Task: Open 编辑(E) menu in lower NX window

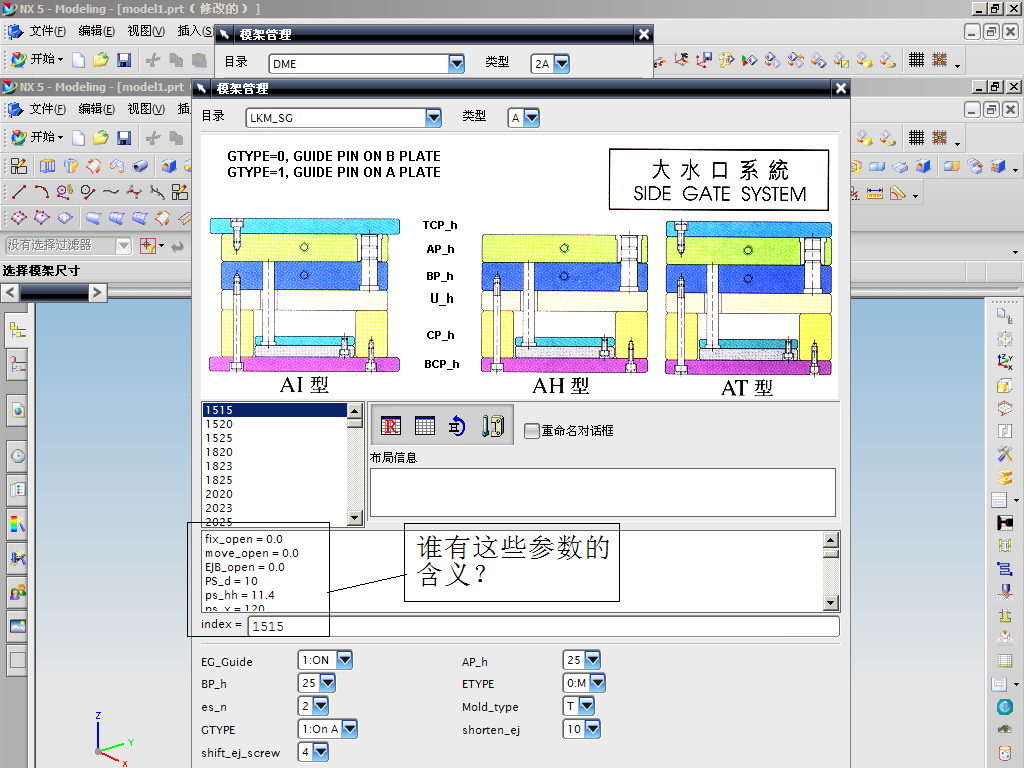Action: pyautogui.click(x=96, y=109)
